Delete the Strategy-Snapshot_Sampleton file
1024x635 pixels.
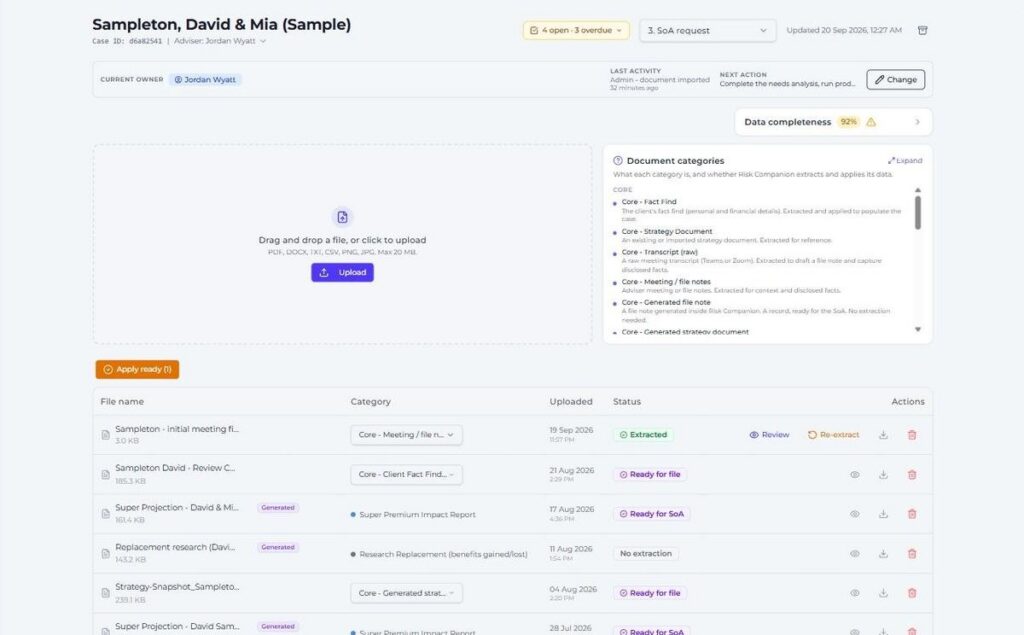[x=912, y=593]
